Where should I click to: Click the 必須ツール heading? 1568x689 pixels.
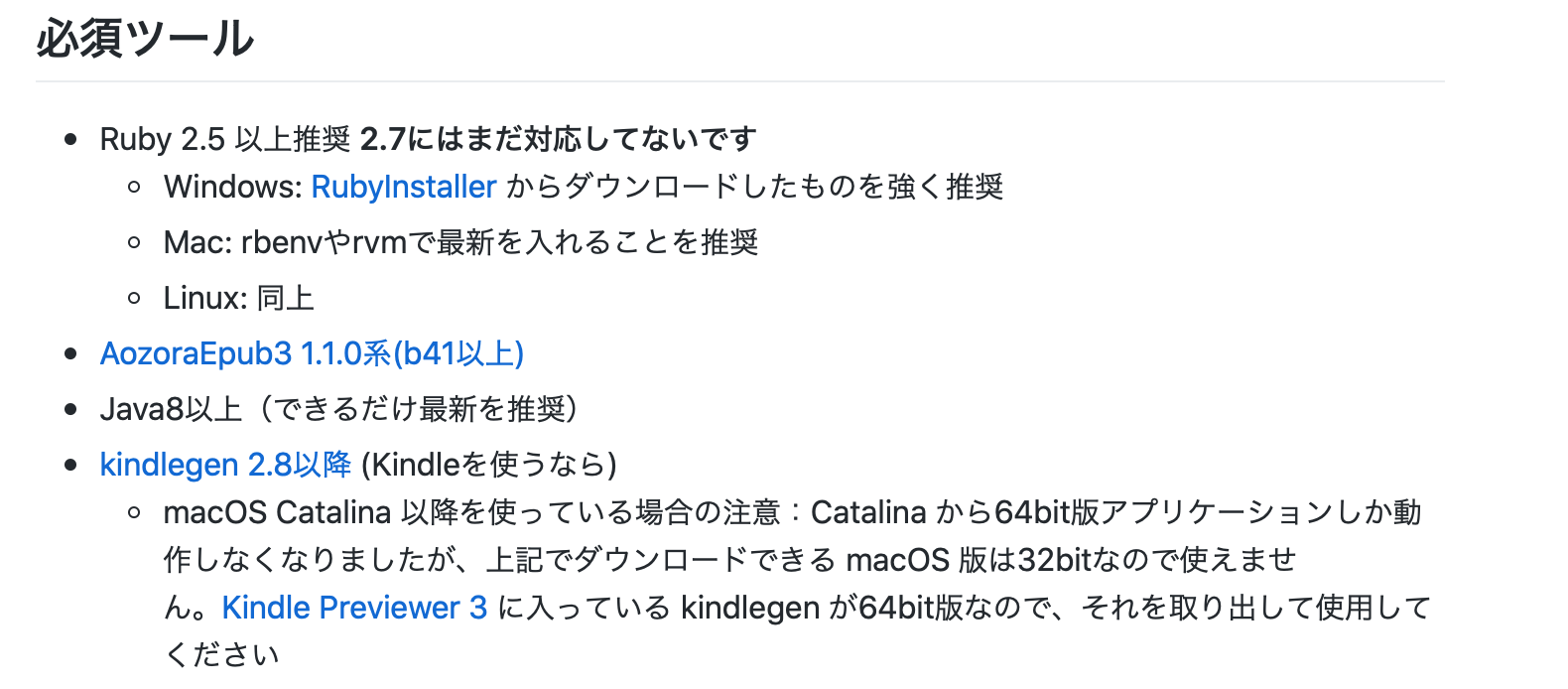(x=145, y=39)
